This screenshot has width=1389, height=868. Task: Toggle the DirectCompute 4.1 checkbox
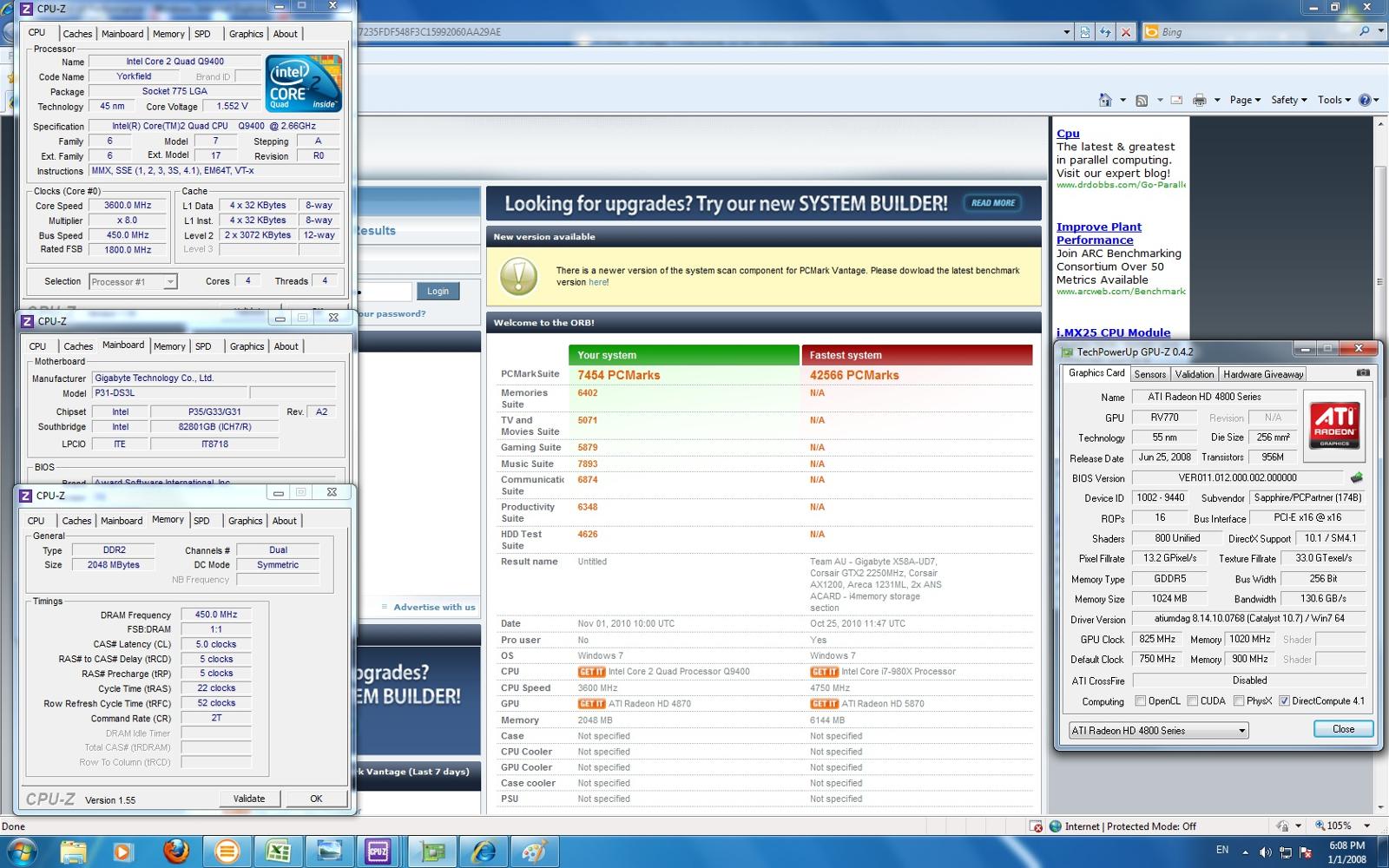pos(1284,700)
